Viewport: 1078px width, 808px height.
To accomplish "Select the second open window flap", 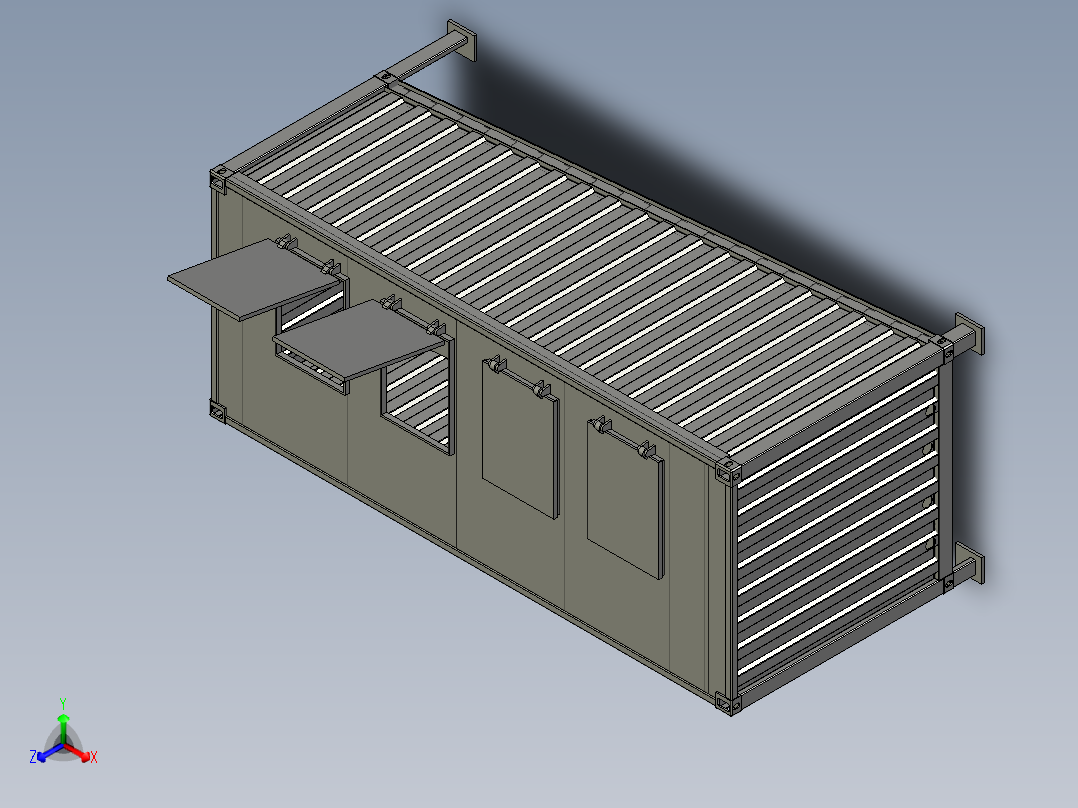I will pyautogui.click(x=358, y=340).
